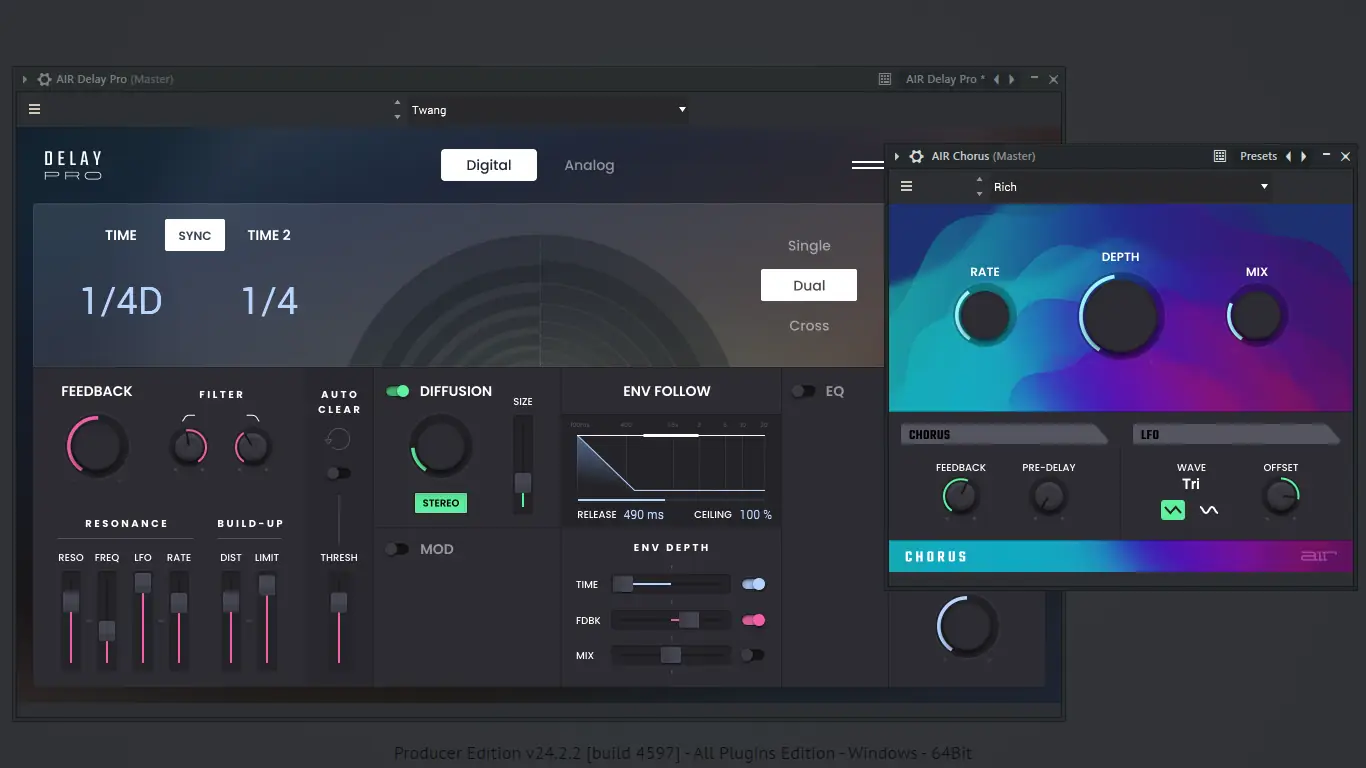The width and height of the screenshot is (1366, 768).
Task: Click the Env Follow envelope graph
Action: point(671,462)
